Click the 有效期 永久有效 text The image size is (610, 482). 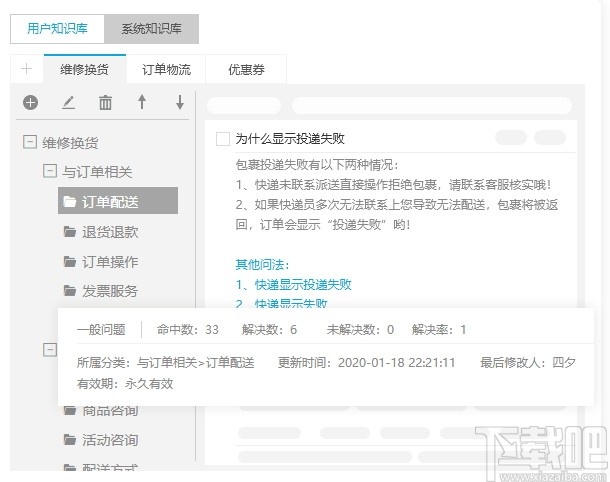[125, 384]
